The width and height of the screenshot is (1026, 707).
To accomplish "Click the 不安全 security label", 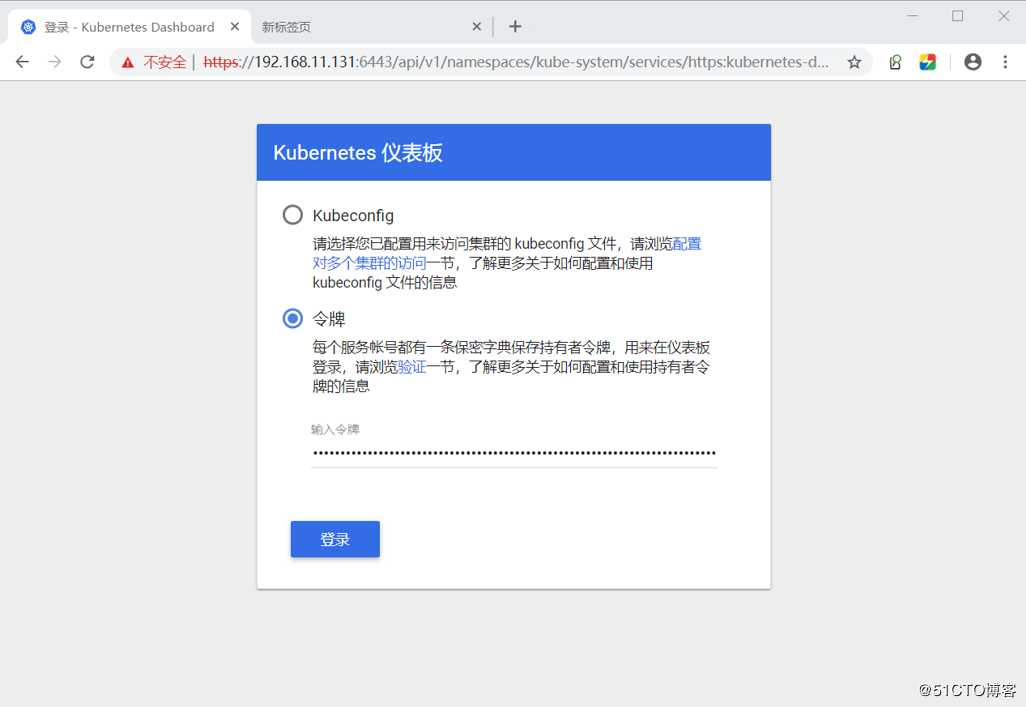I will (165, 62).
